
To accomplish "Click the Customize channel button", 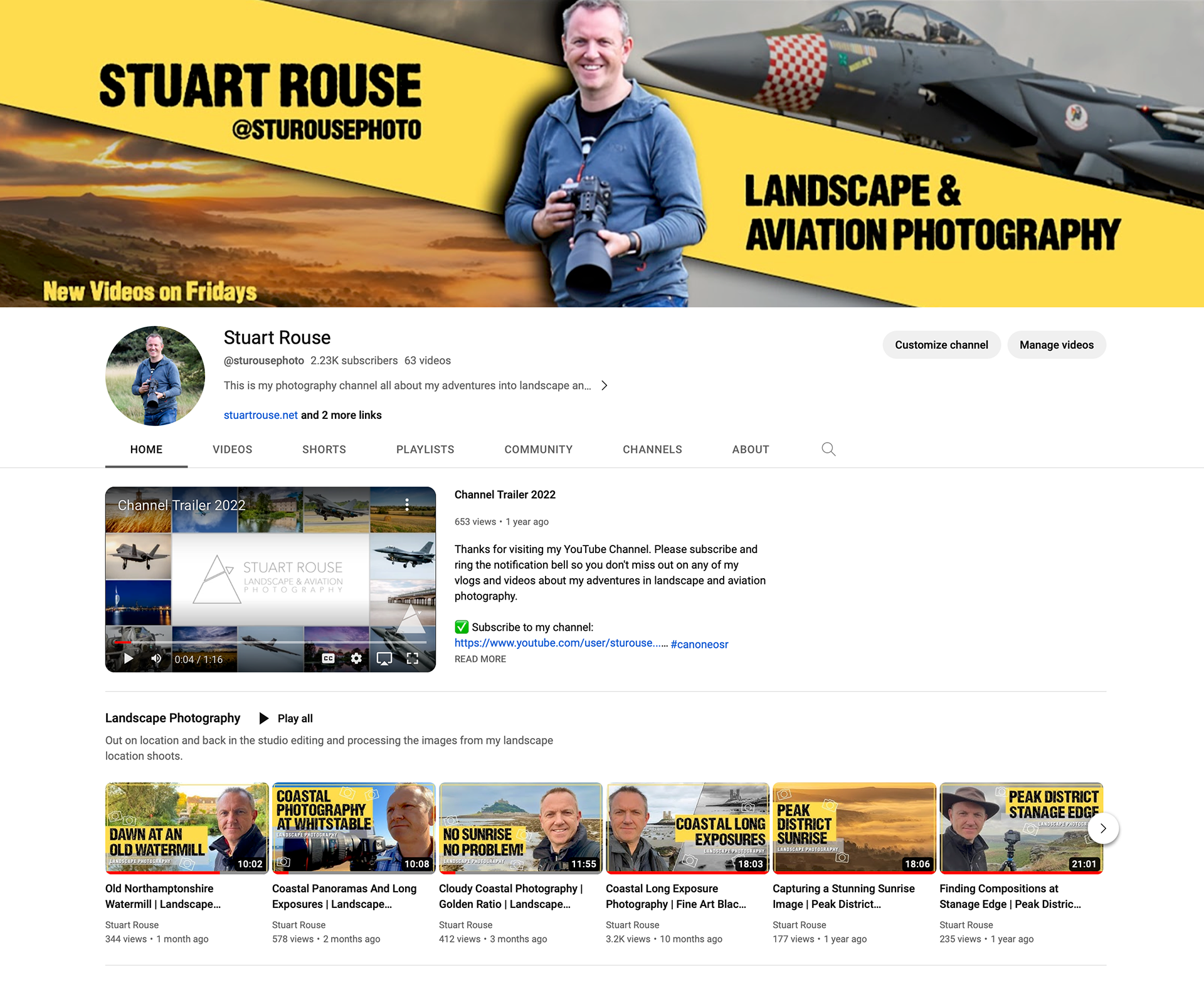I will click(x=941, y=345).
